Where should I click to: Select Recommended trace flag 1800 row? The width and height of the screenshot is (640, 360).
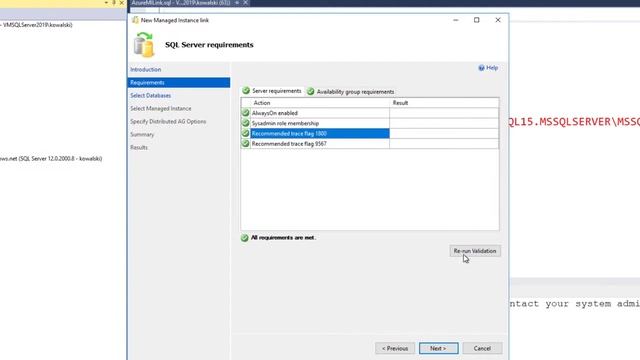pyautogui.click(x=370, y=133)
